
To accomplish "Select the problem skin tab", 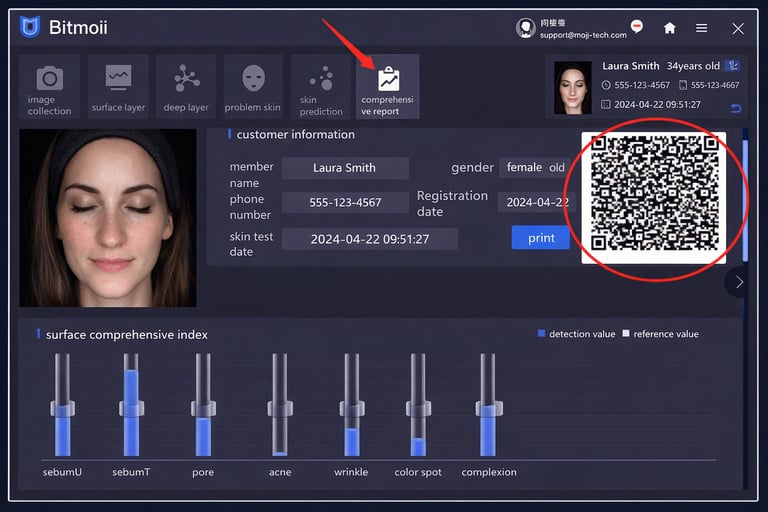I will (253, 87).
